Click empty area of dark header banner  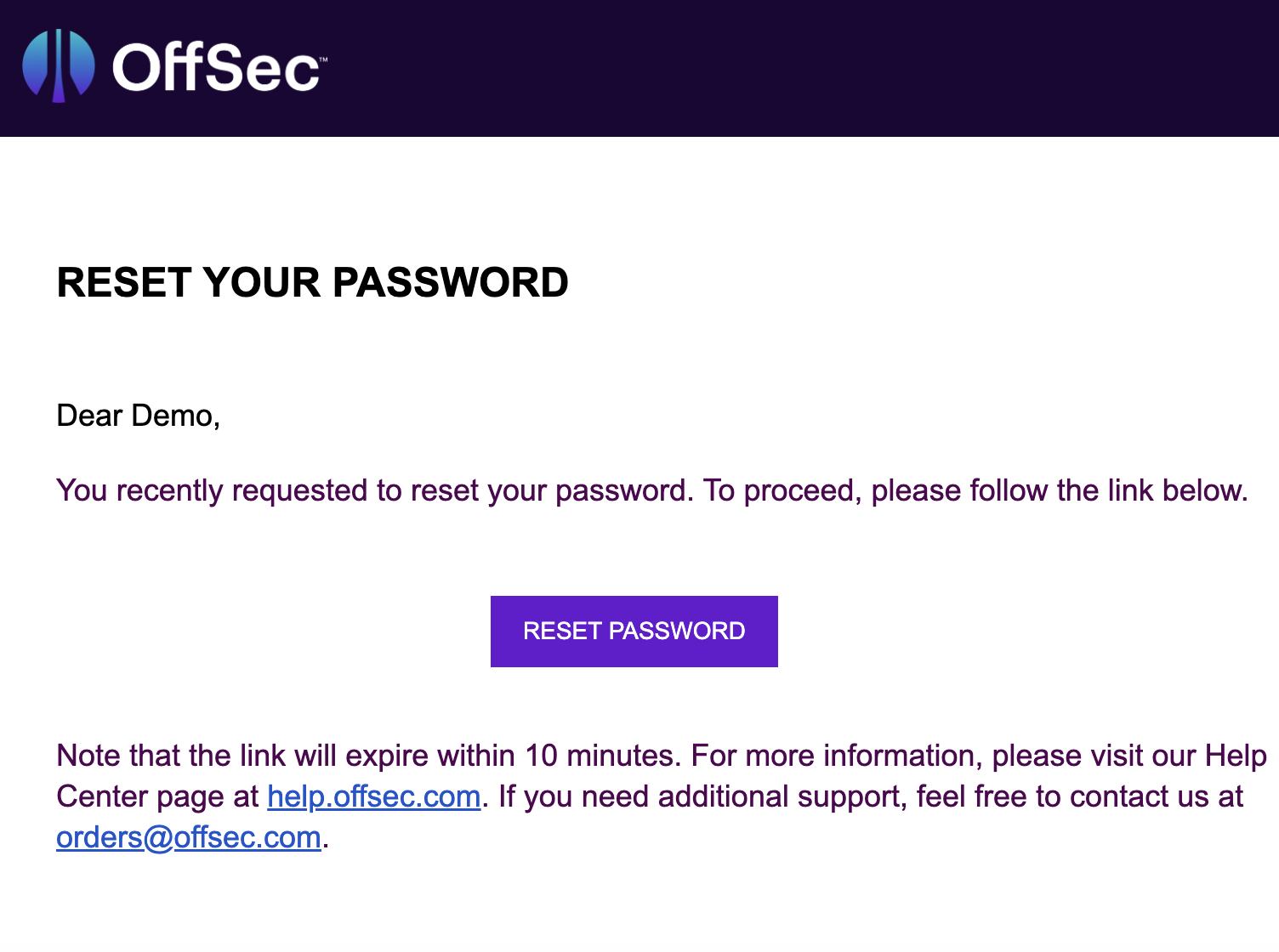(799, 68)
